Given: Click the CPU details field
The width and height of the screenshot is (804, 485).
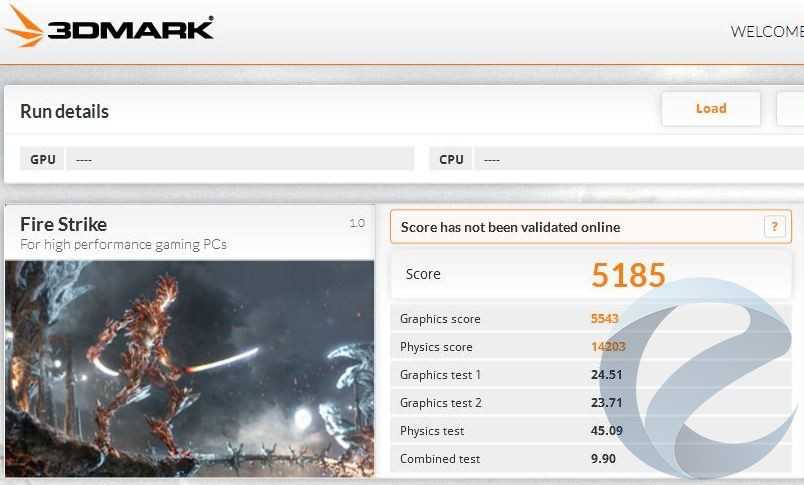Looking at the screenshot, I should 639,159.
